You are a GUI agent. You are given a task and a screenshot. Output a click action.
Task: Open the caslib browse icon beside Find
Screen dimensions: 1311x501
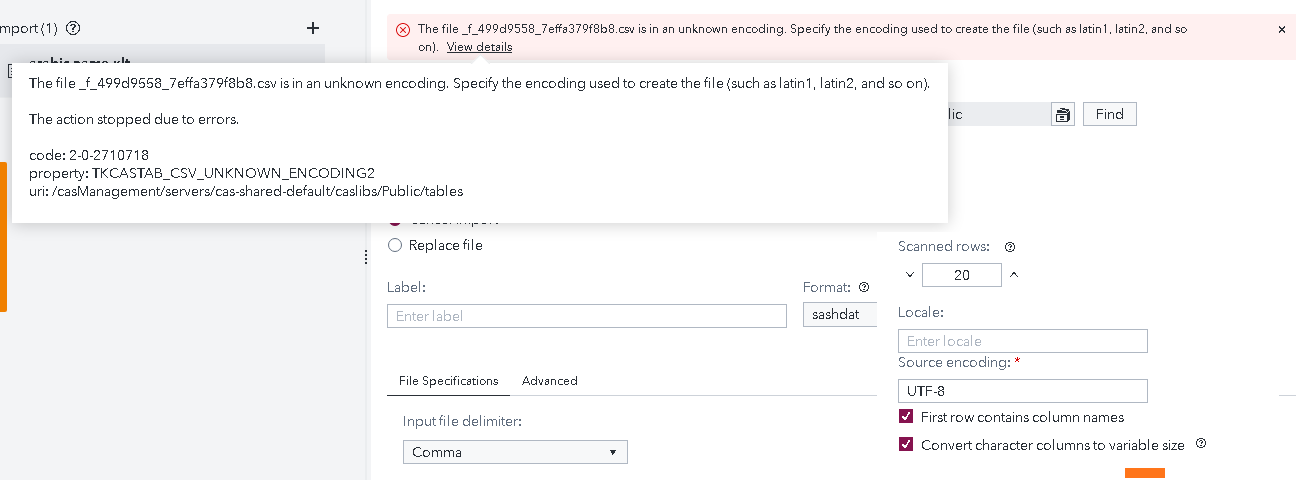[1062, 114]
